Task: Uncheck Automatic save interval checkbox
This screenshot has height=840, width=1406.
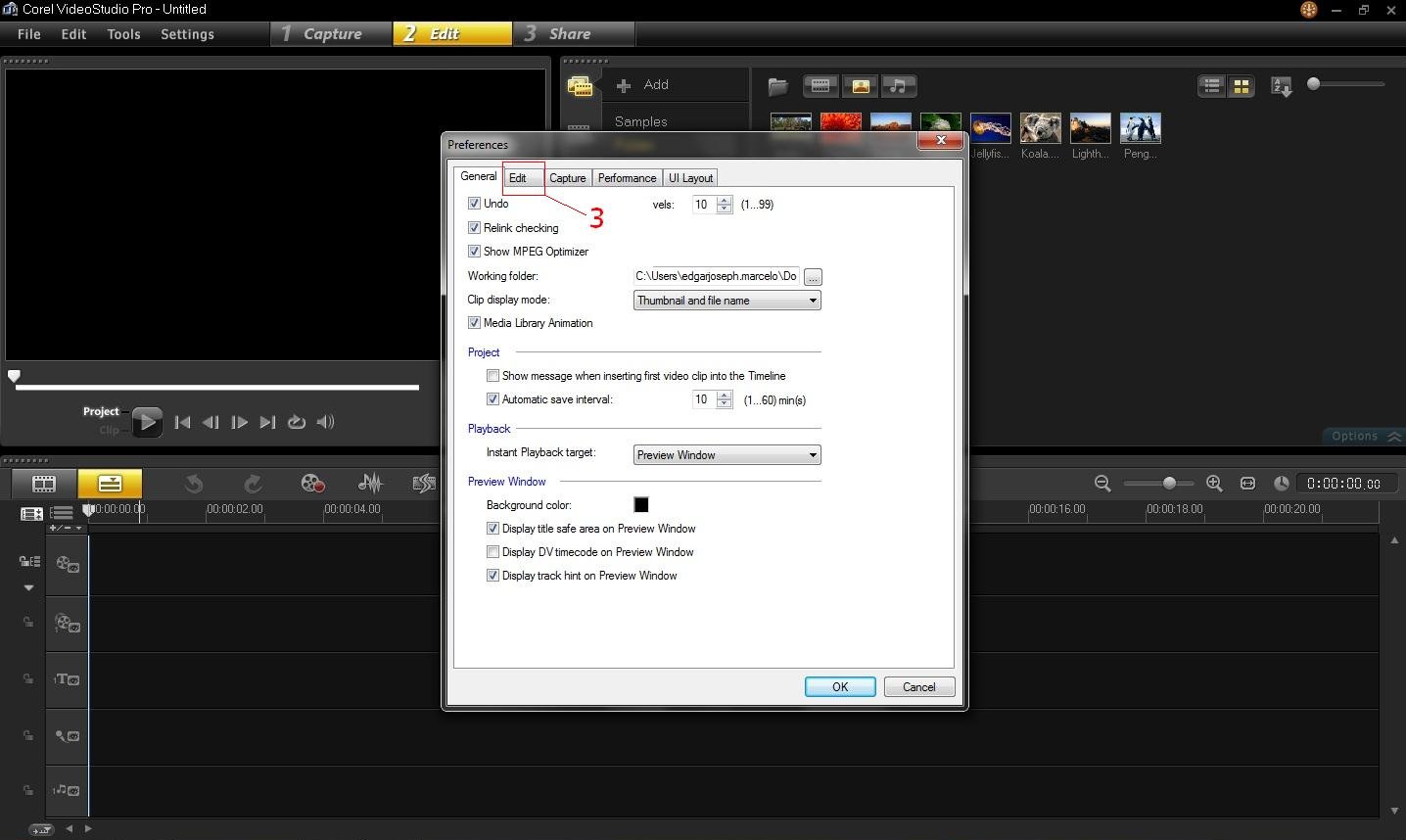Action: pyautogui.click(x=492, y=399)
